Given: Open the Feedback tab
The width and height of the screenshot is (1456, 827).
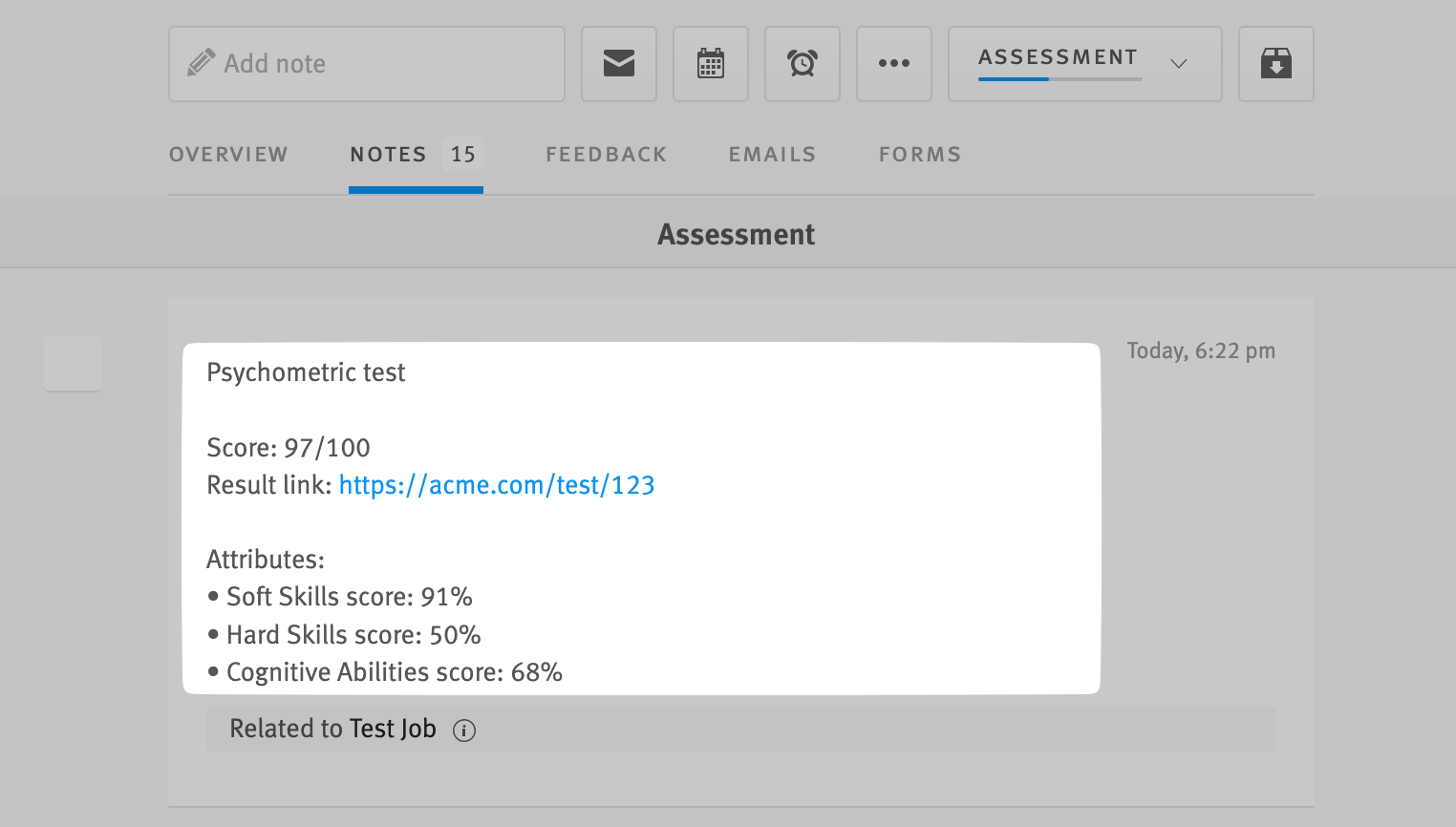Looking at the screenshot, I should [x=606, y=155].
